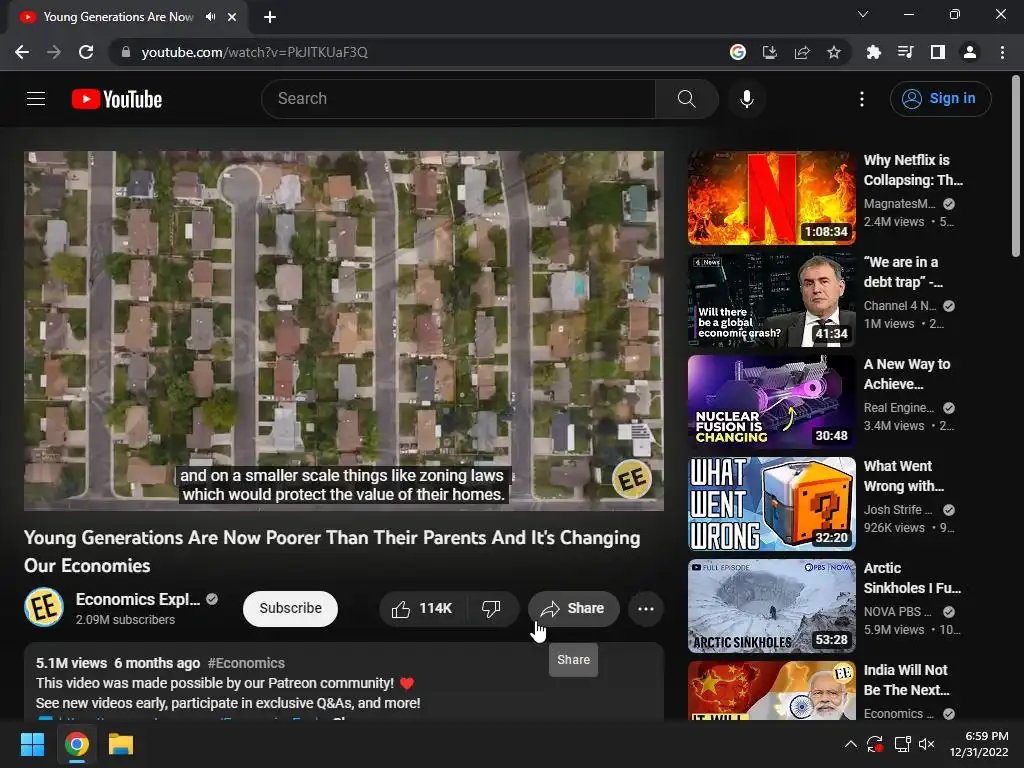Open the Chrome profile avatar icon
Viewport: 1024px width, 768px height.
pyautogui.click(x=970, y=52)
